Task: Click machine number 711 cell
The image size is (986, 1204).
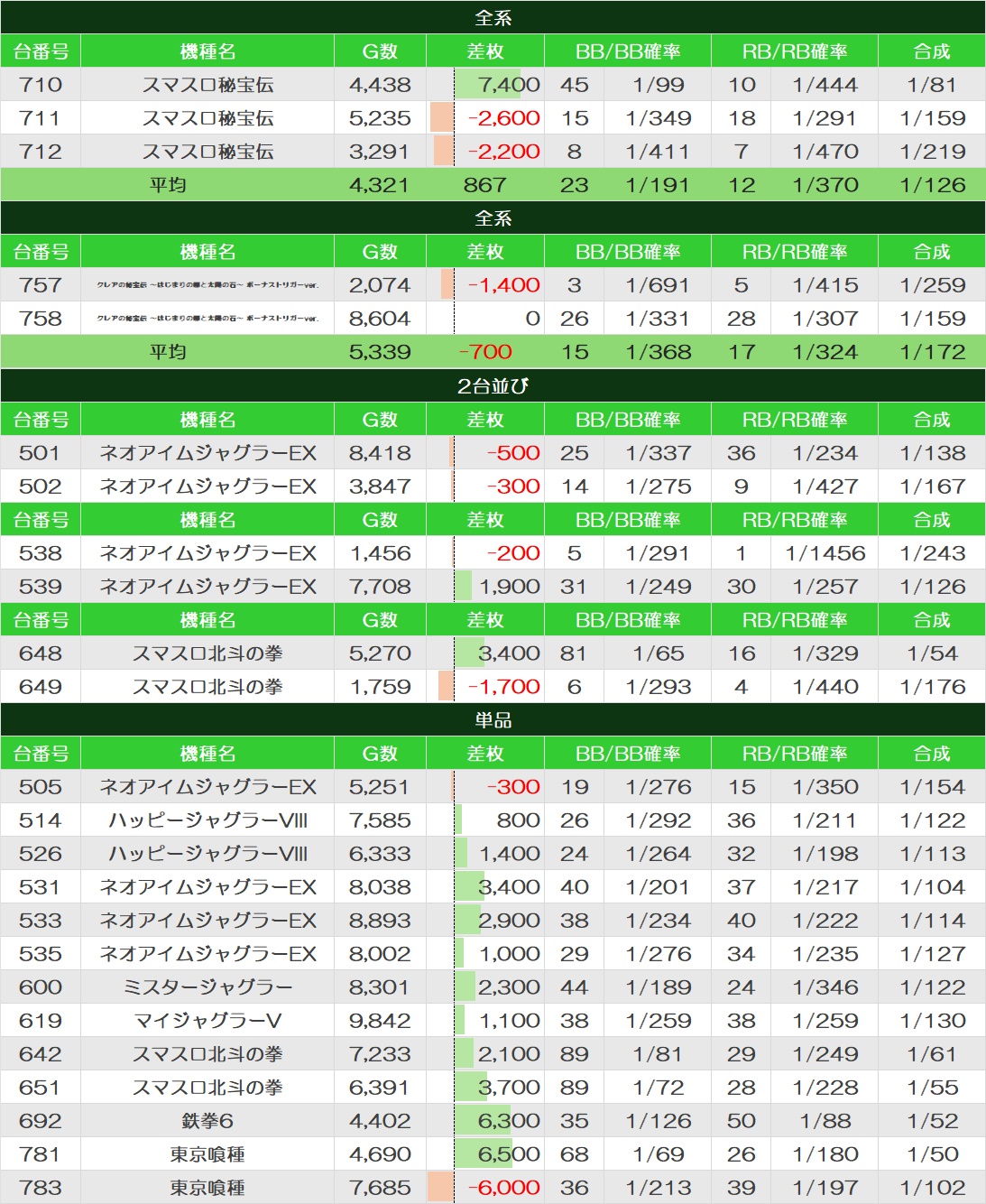Action: click(x=41, y=118)
